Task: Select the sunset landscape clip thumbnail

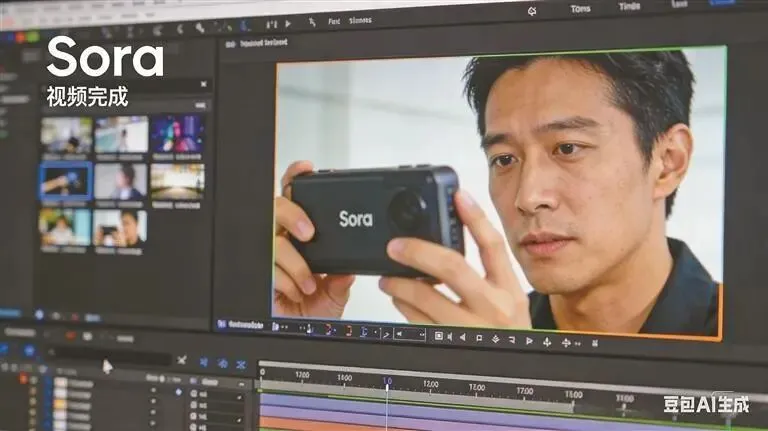Action: 177,181
